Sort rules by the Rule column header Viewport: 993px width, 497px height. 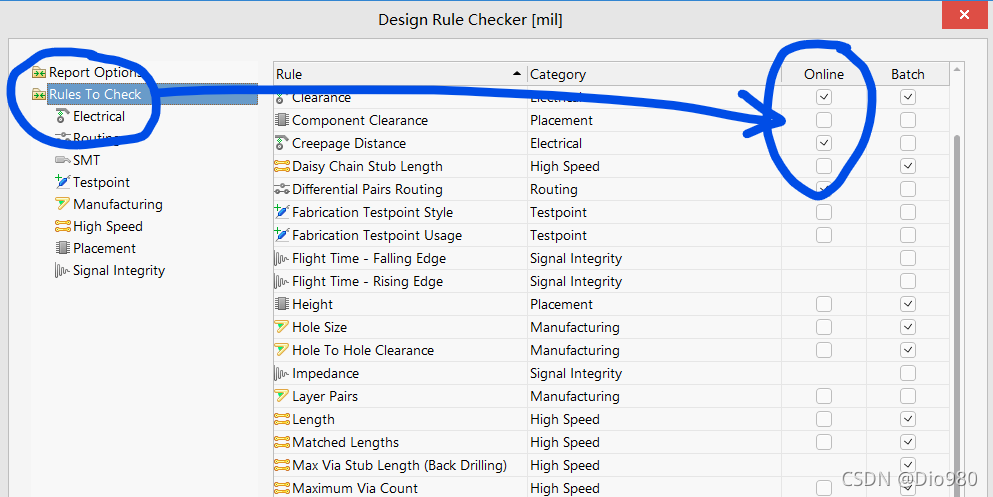click(x=400, y=74)
